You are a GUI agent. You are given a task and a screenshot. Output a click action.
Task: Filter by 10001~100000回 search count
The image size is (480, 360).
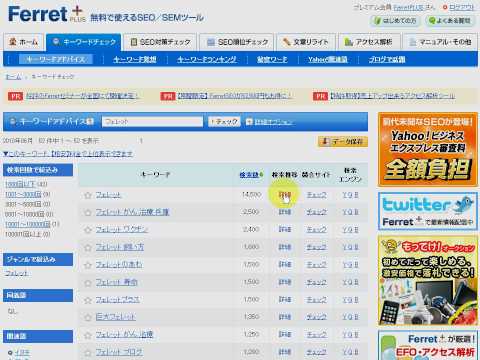coord(28,224)
